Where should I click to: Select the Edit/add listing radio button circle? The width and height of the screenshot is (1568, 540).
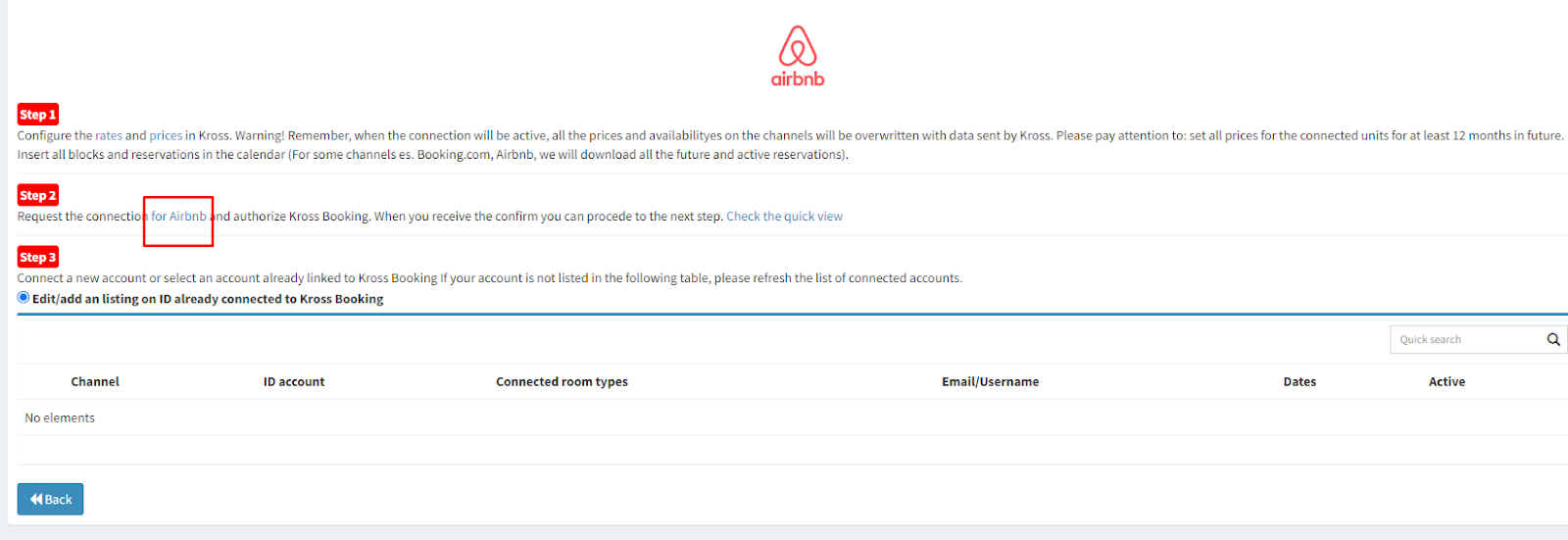point(24,298)
